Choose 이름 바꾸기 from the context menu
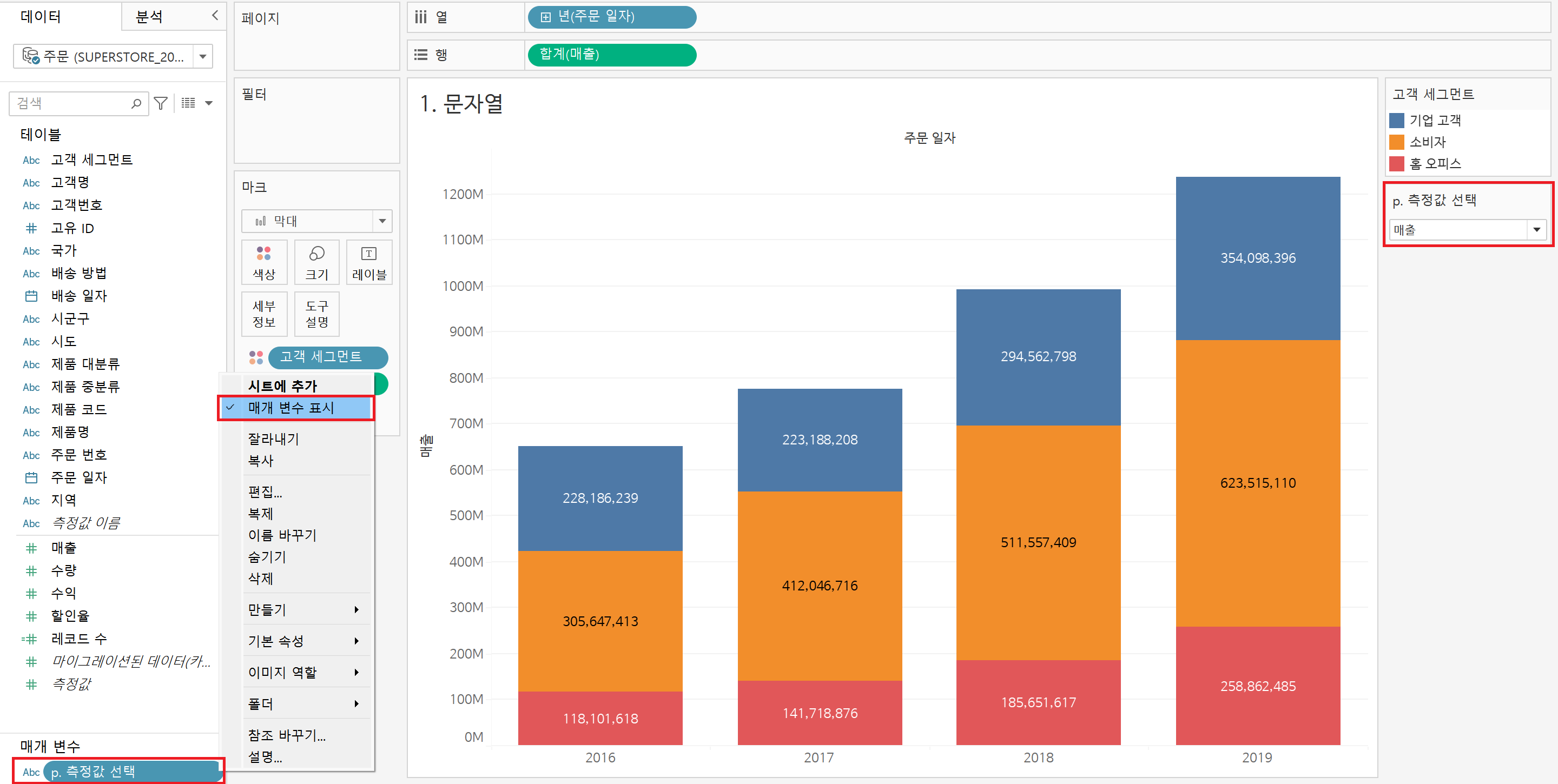 coord(282,535)
